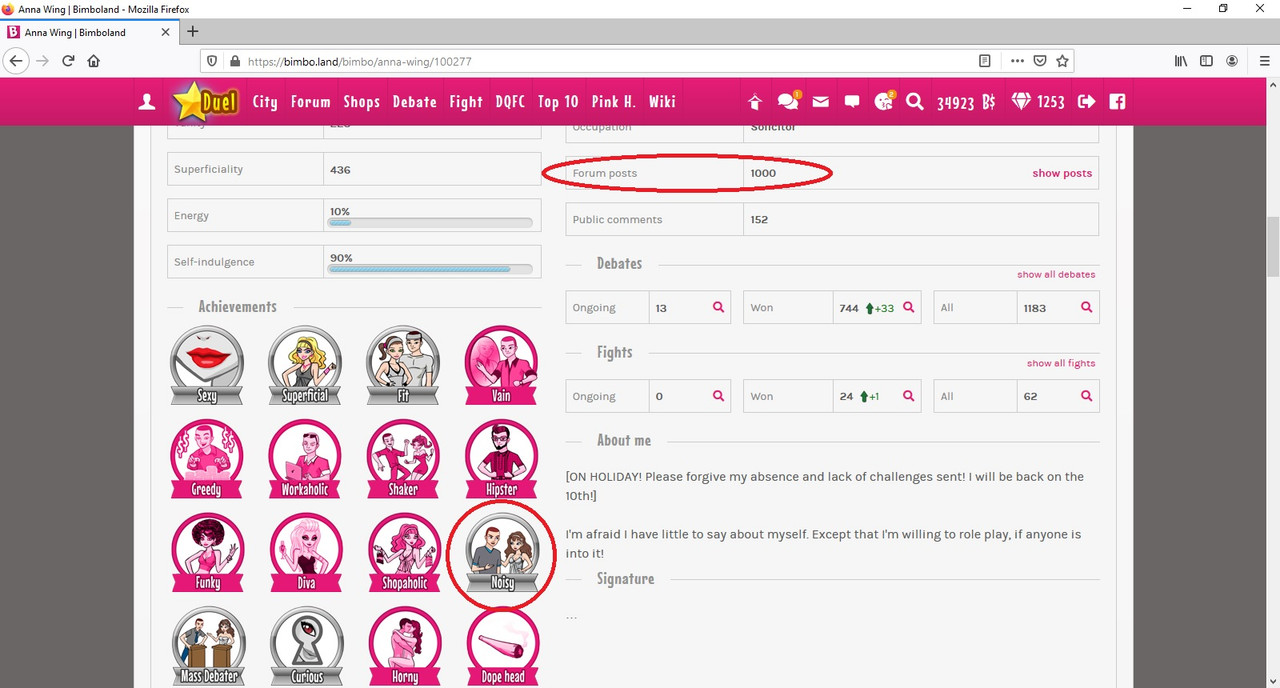Search all fights magnifier
Viewport: 1280px width, 688px height.
click(1086, 396)
